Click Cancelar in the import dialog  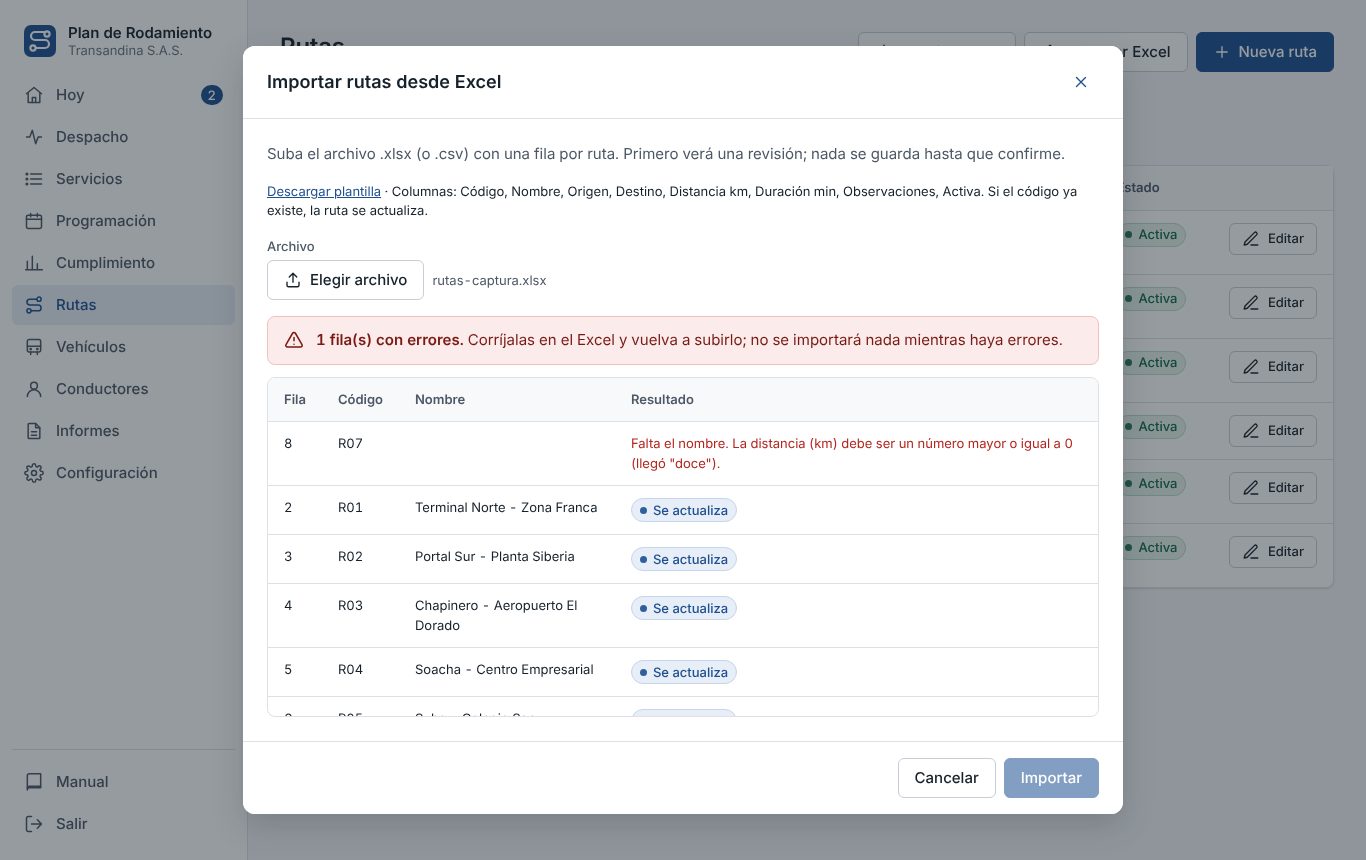[x=946, y=778]
